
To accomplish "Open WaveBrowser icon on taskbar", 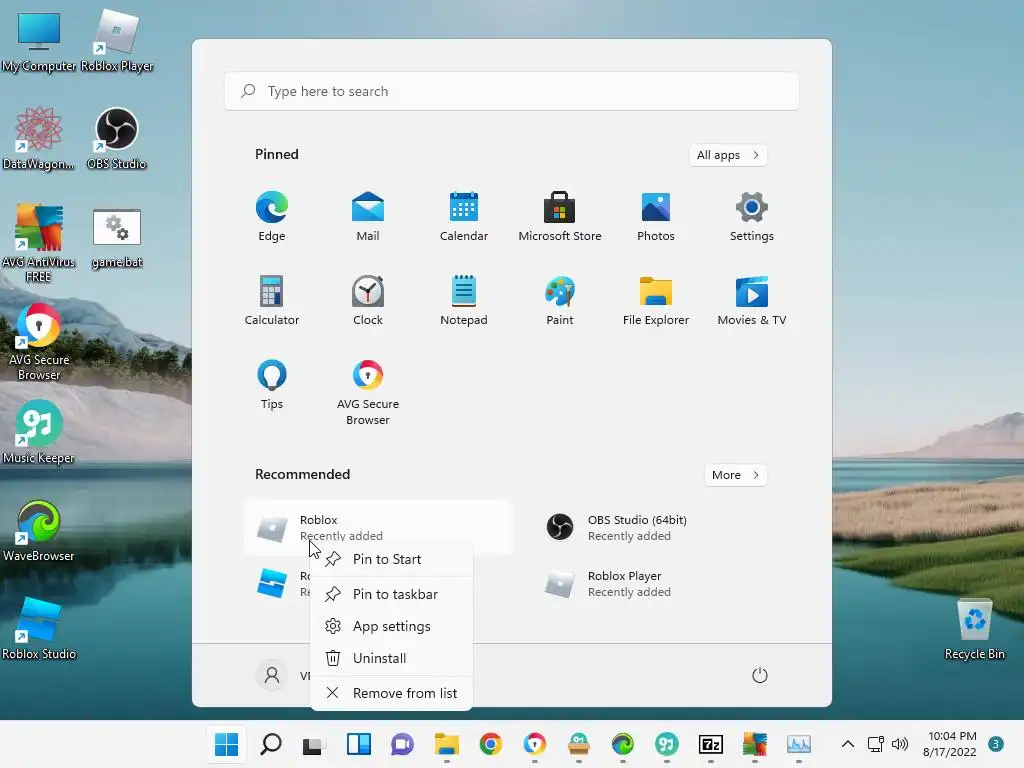I will 622,744.
